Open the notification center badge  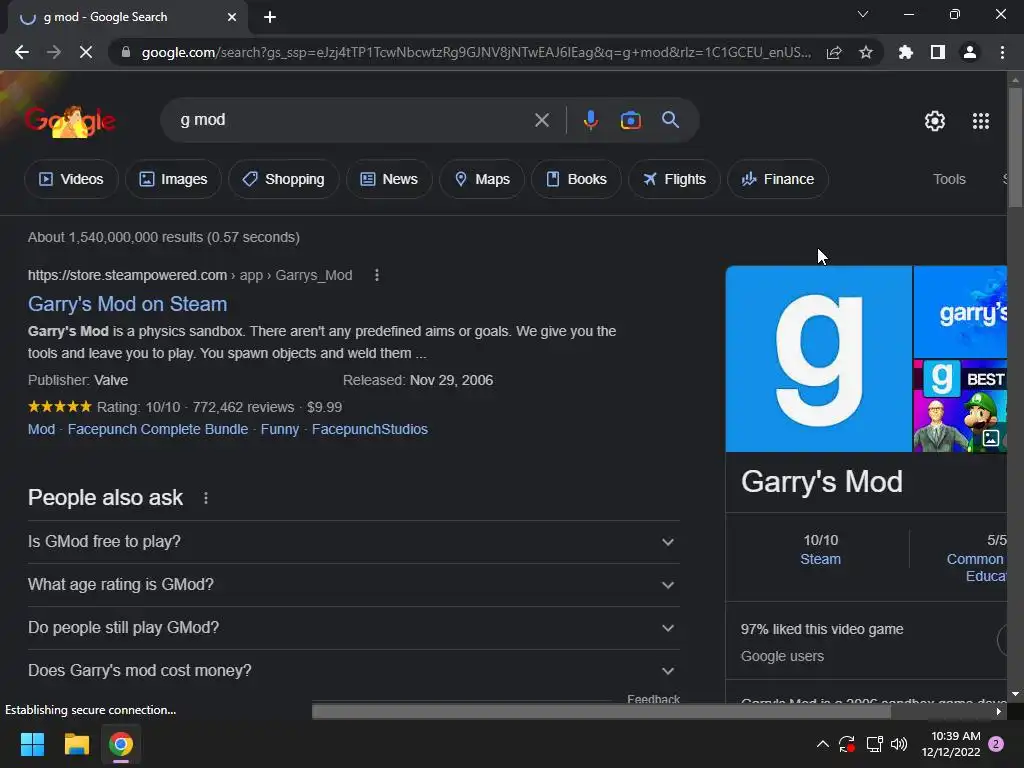(996, 744)
